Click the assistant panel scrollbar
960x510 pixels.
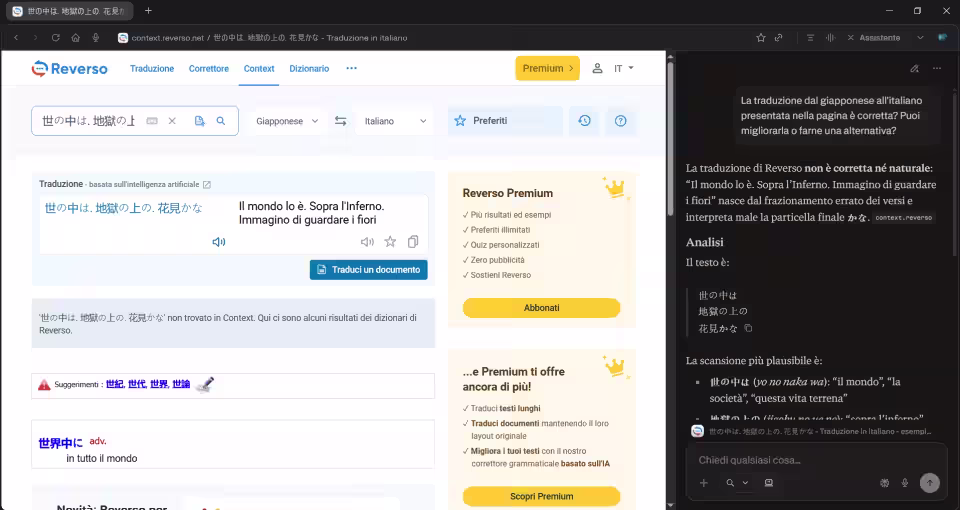(x=956, y=174)
